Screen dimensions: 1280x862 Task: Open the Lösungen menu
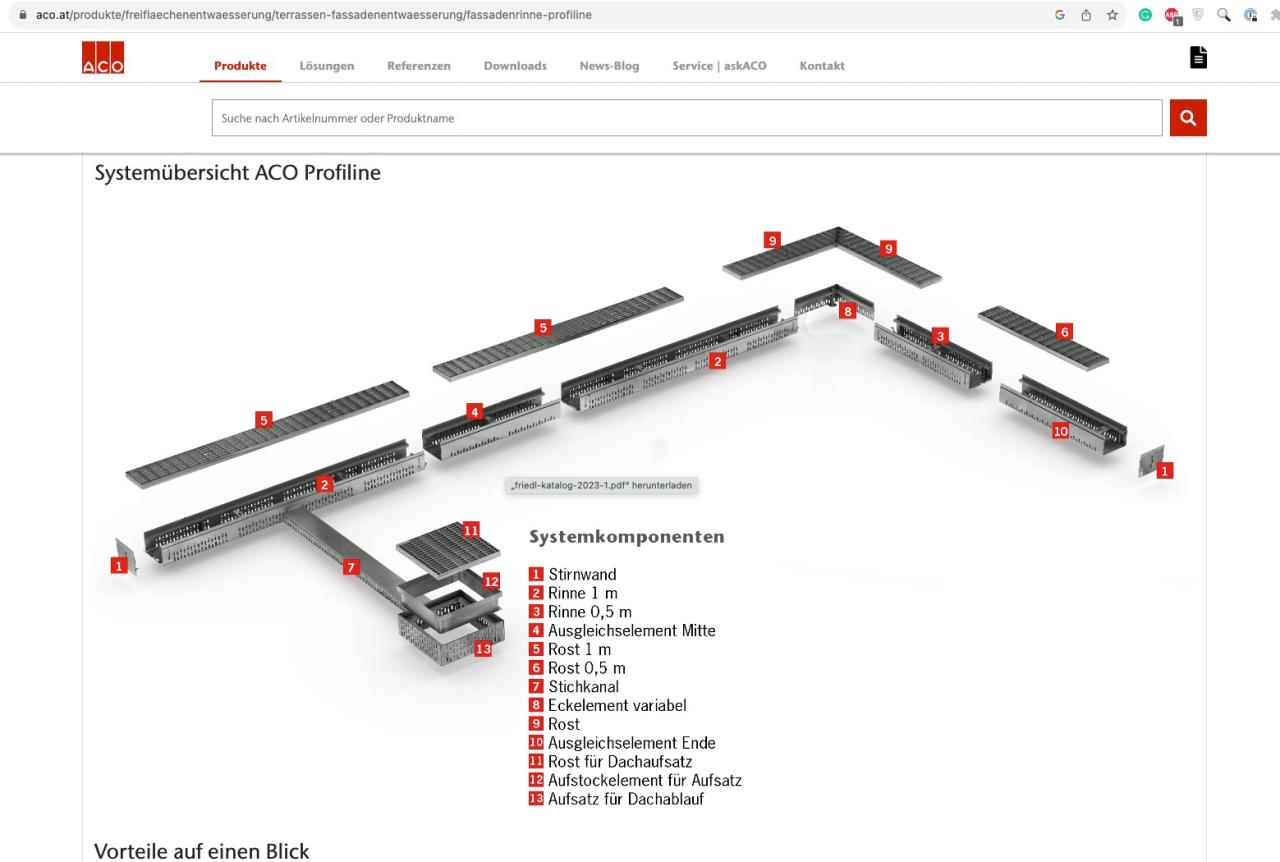[x=327, y=66]
